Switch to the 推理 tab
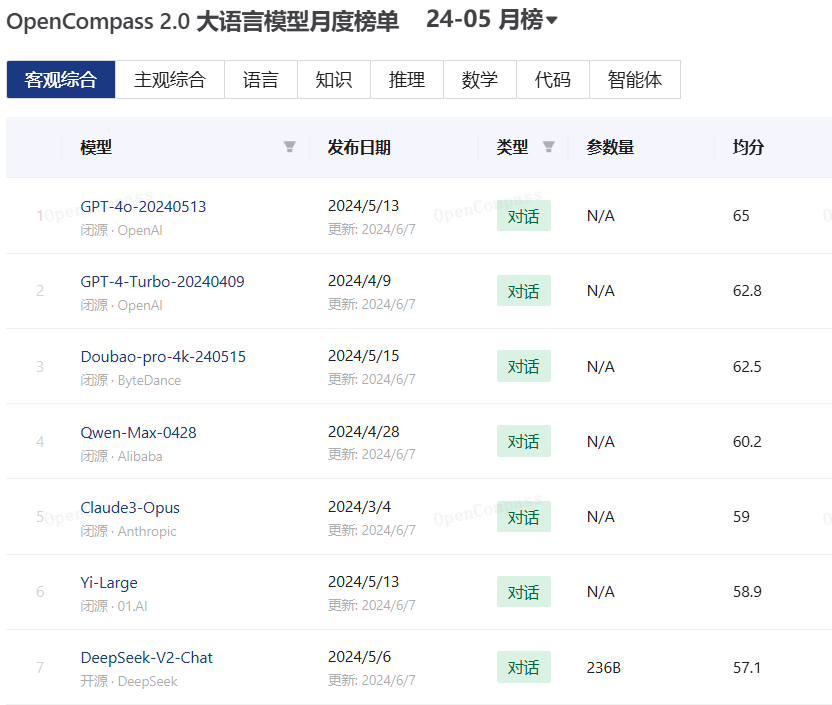832x705 pixels. [407, 80]
